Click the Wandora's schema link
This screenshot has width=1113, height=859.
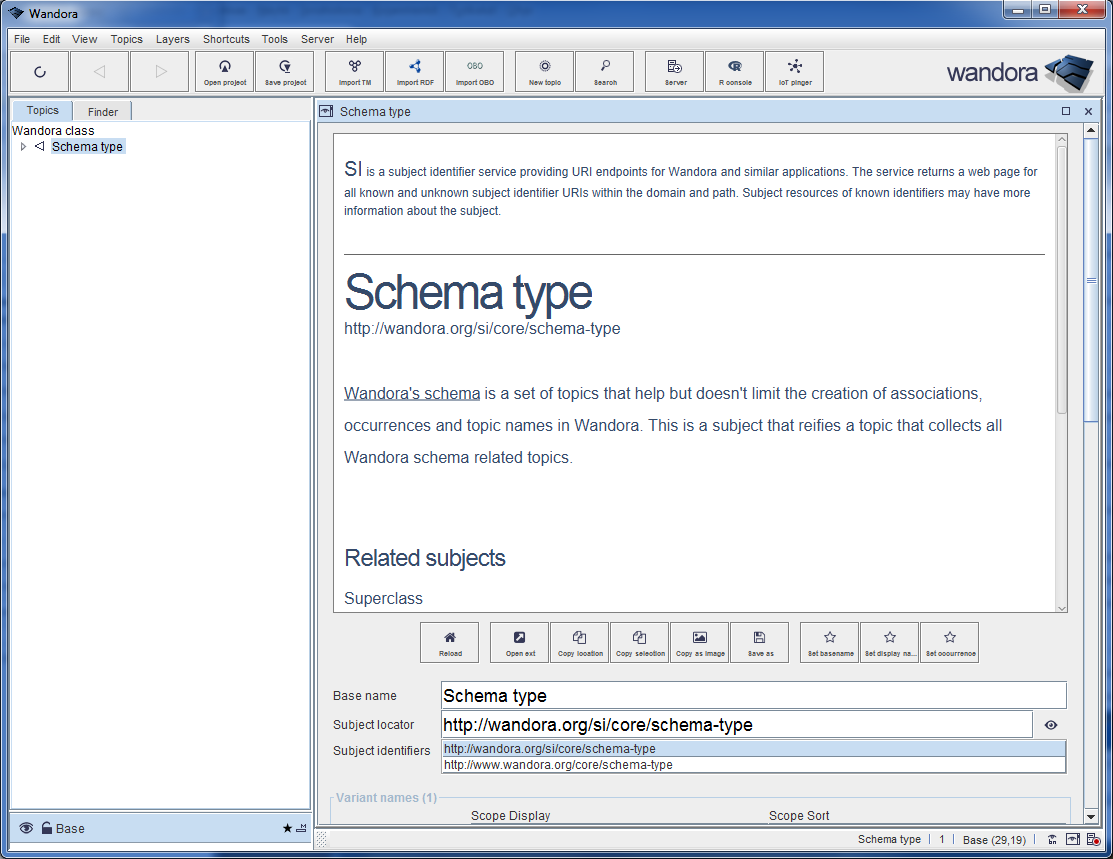412,393
